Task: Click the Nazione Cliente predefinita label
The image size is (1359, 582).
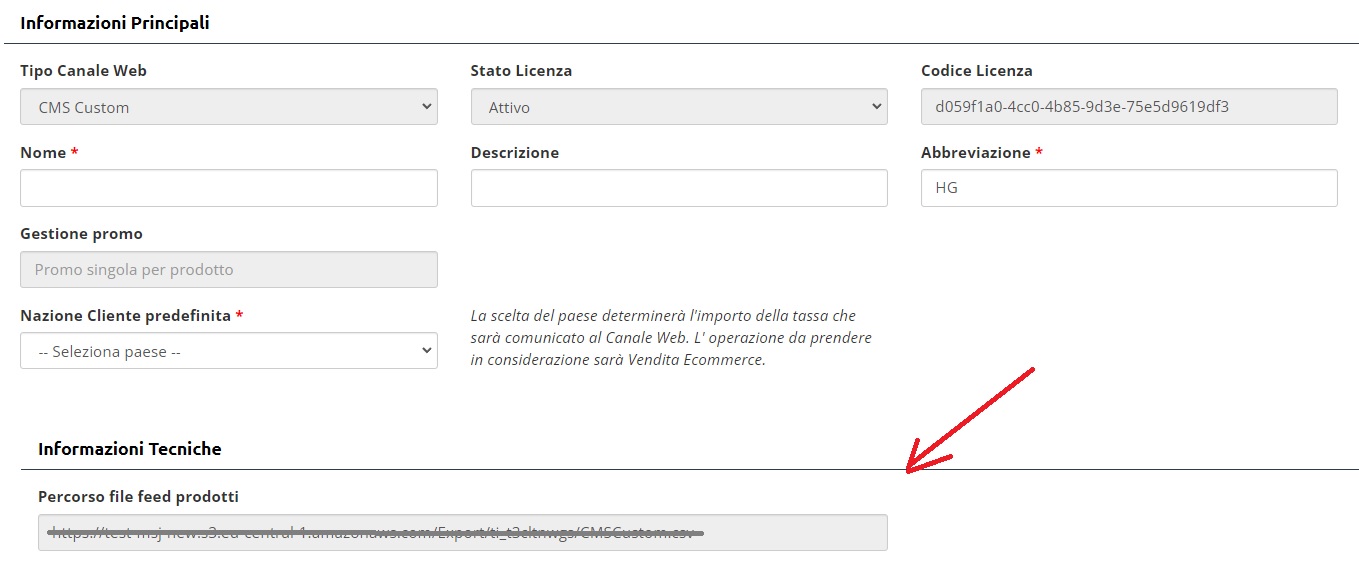Action: point(125,315)
